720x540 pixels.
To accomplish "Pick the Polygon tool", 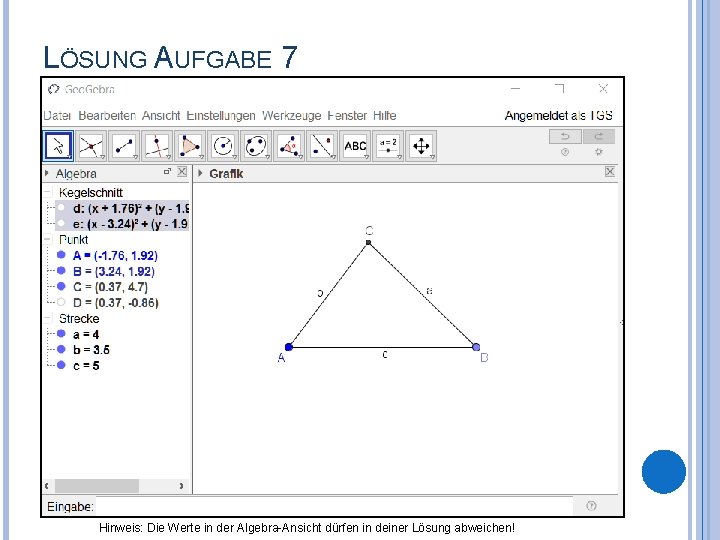I will pos(190,146).
